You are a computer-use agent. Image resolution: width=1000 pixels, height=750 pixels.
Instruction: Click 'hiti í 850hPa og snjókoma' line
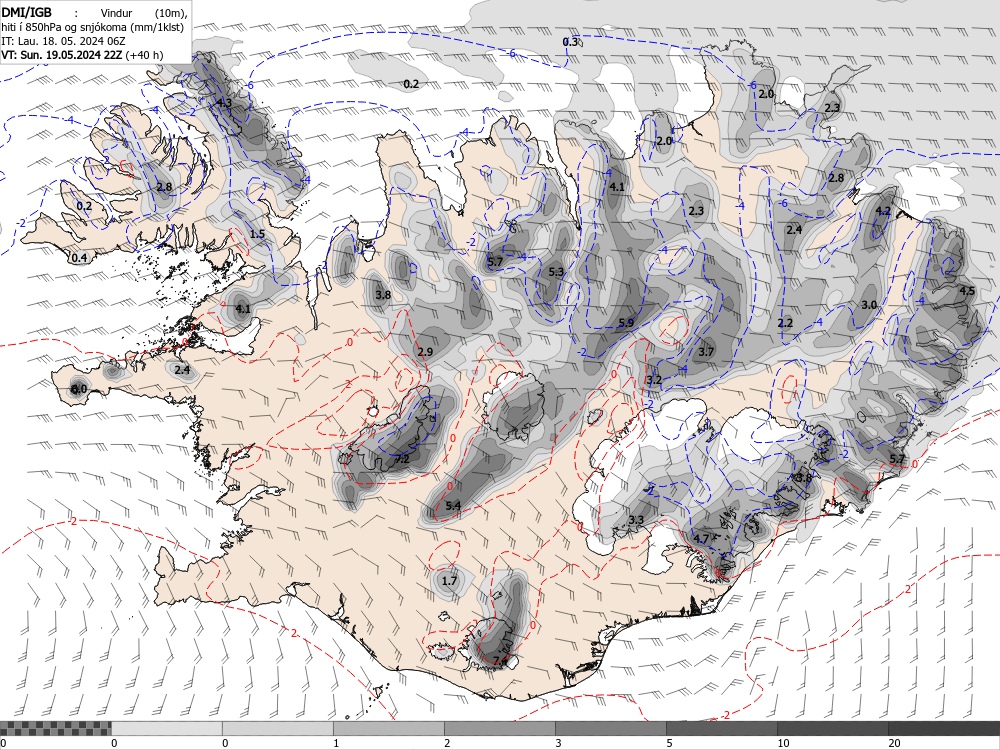point(92,27)
